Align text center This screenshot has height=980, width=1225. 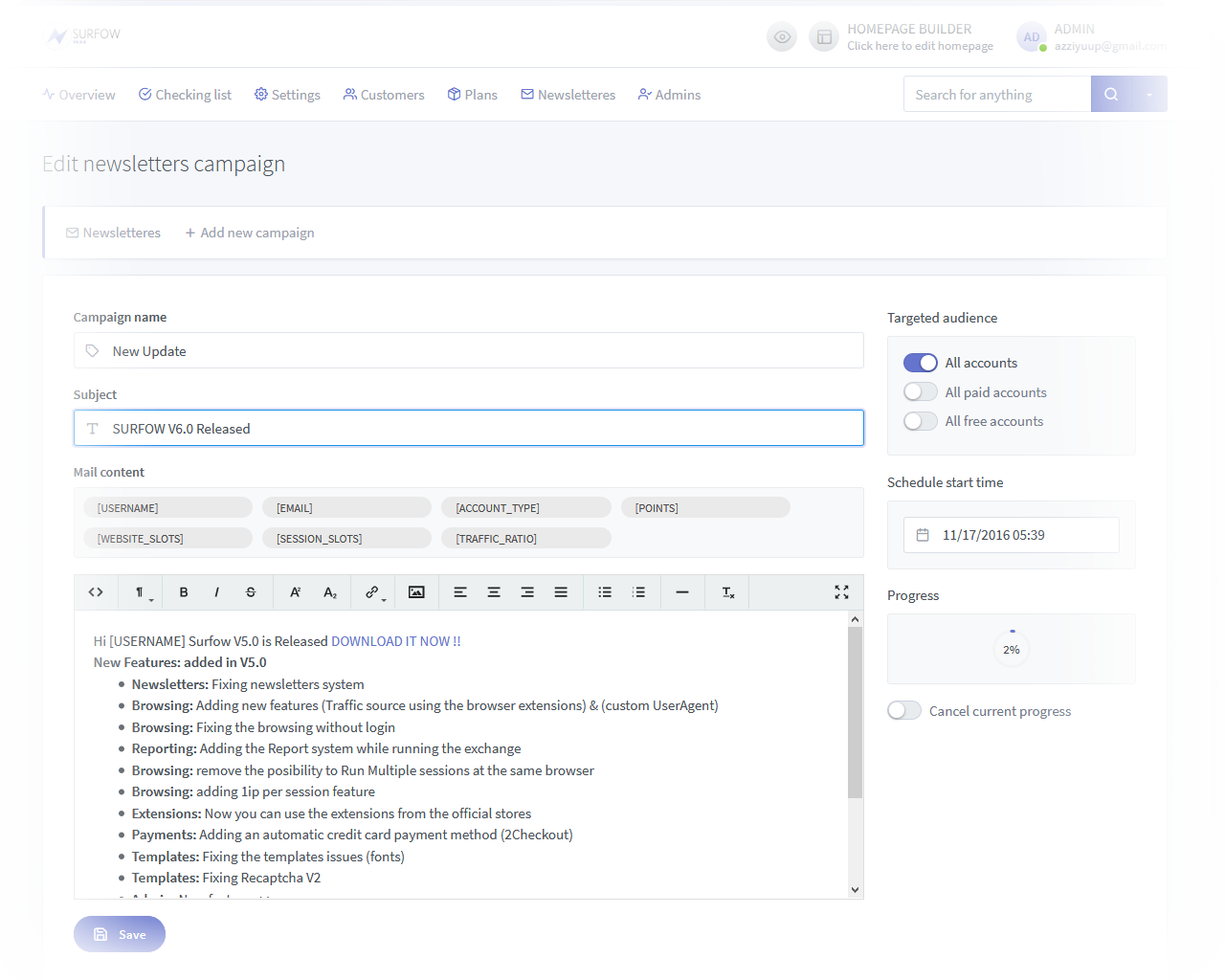494,592
